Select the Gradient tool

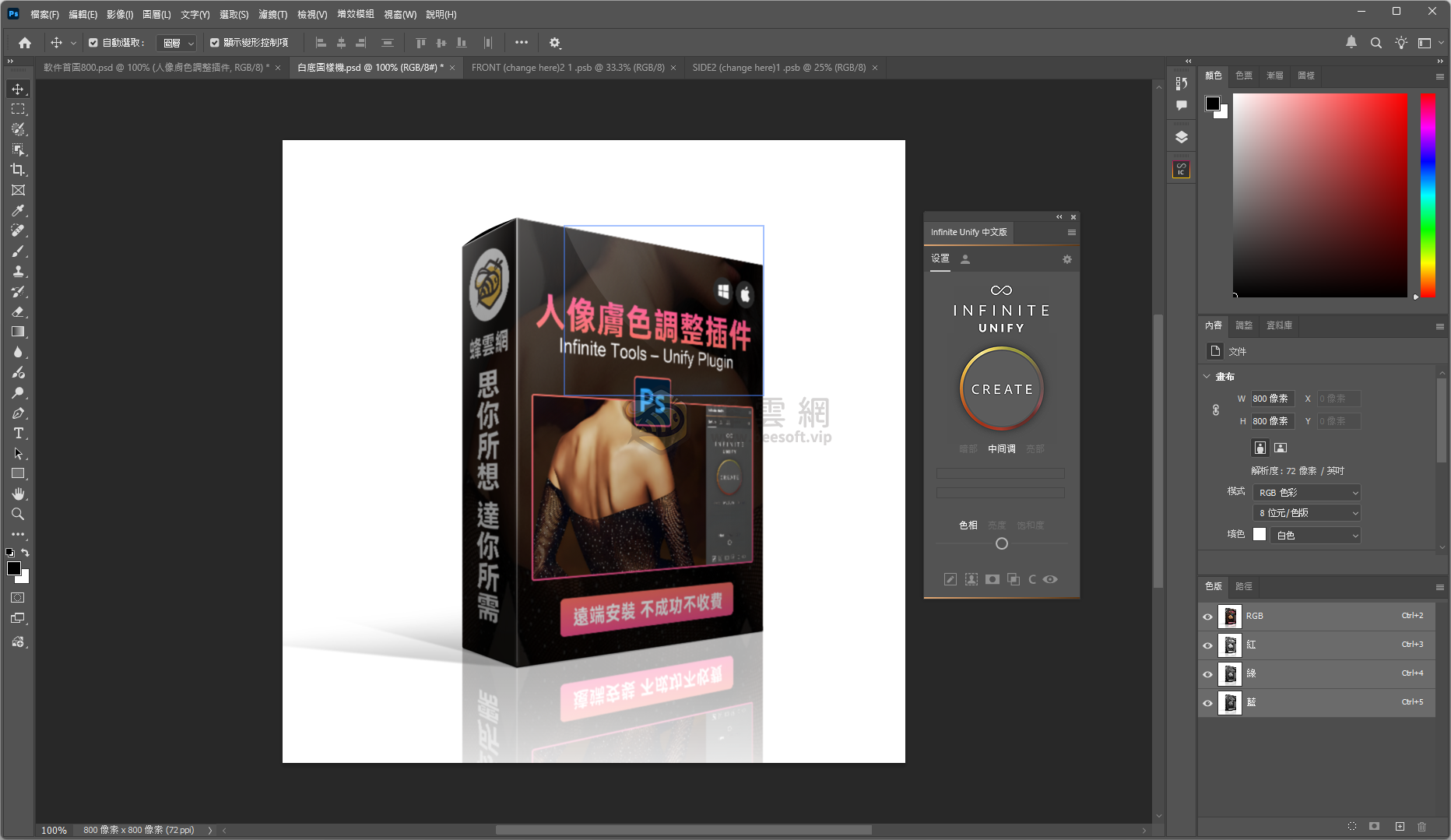coord(18,332)
